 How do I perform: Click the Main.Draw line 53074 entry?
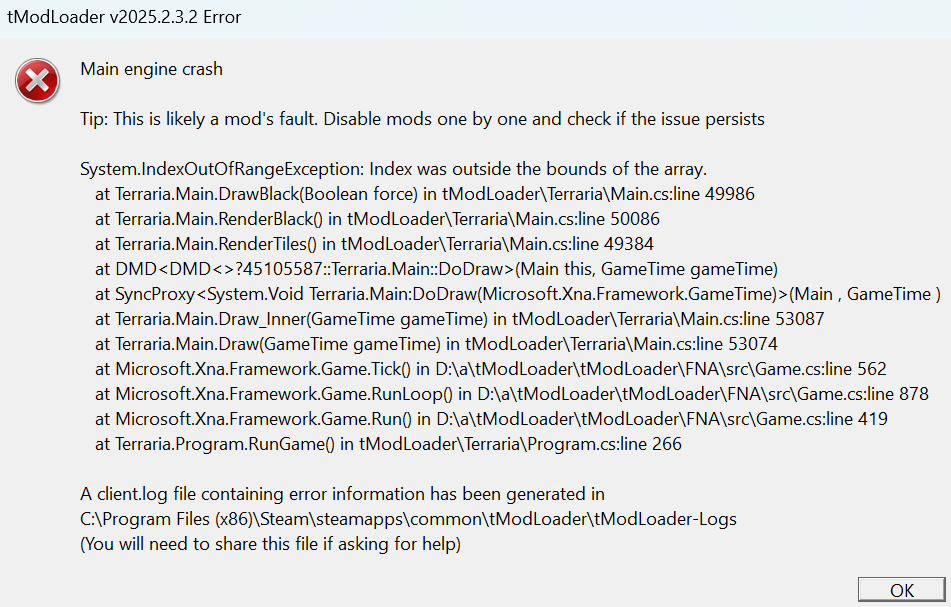(436, 344)
